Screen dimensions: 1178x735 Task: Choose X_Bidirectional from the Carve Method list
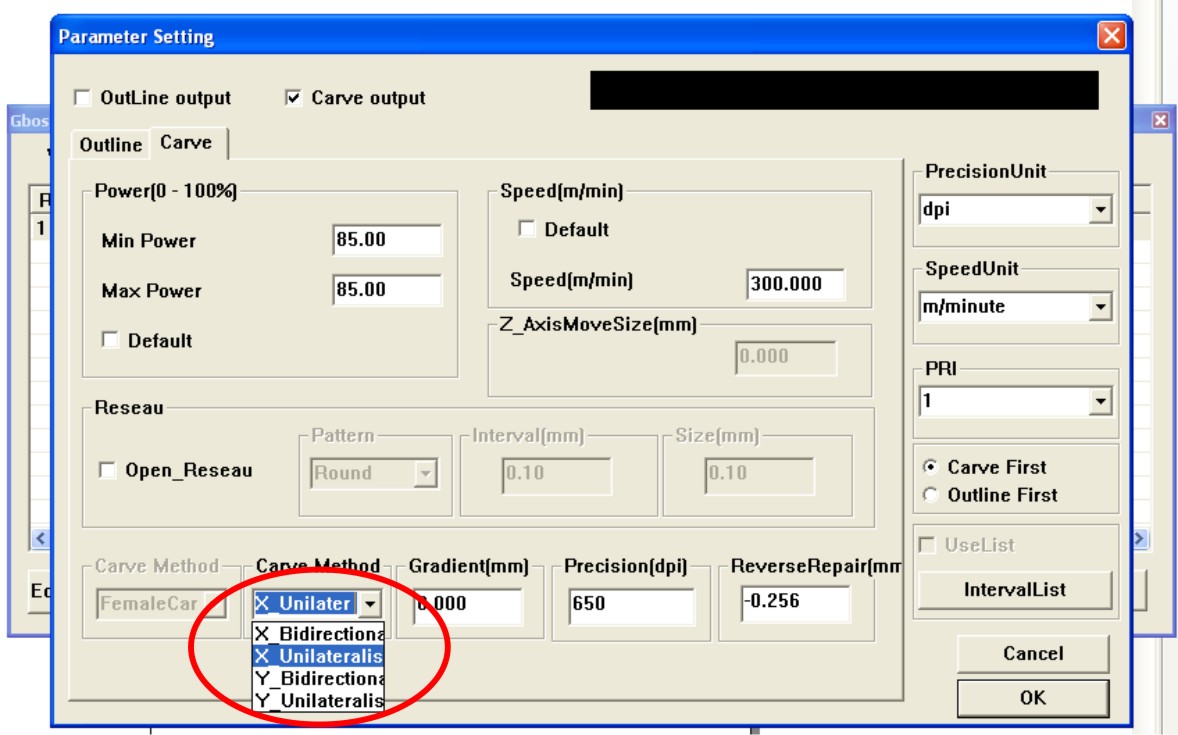(318, 634)
